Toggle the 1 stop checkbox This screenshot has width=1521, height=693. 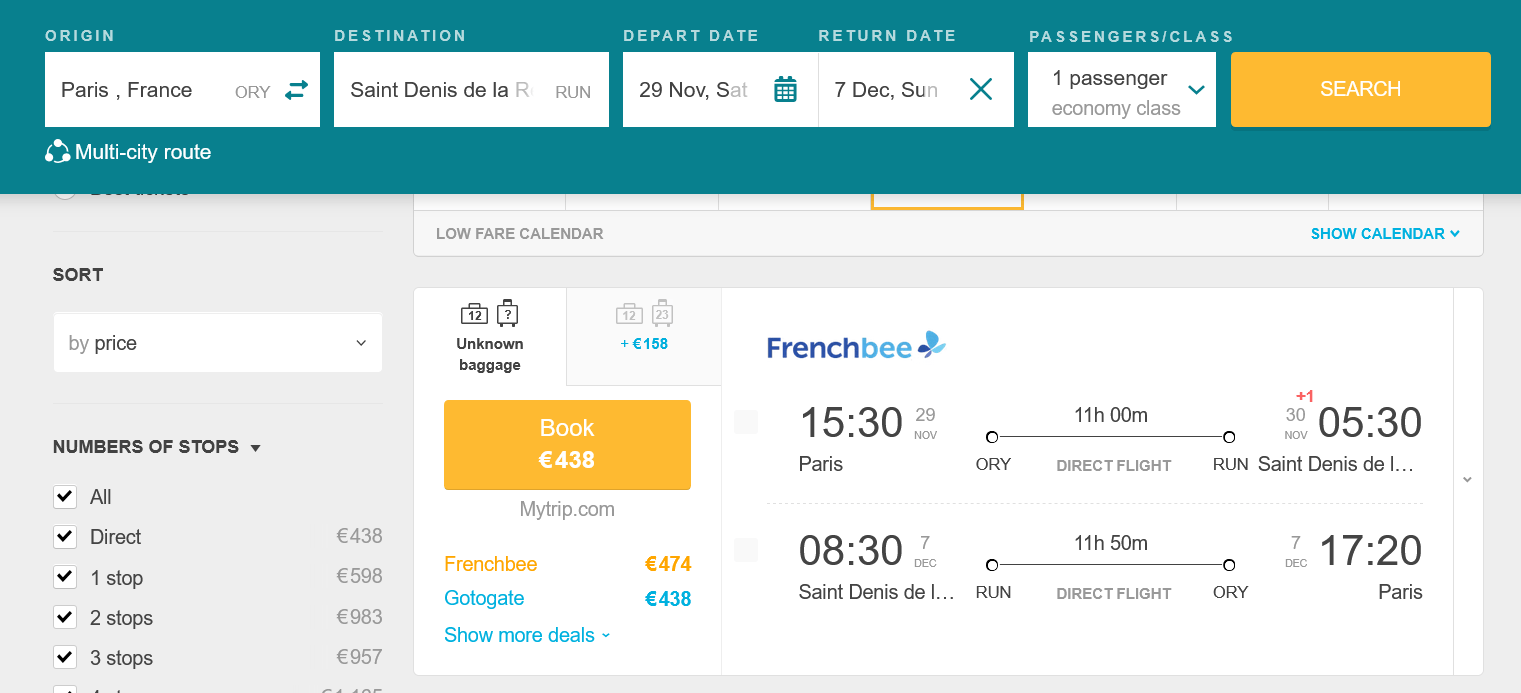click(x=65, y=578)
